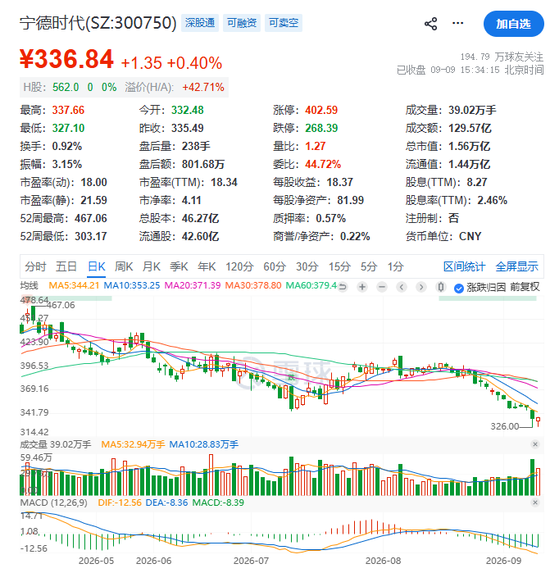Click the 加自选 add-to-watchlist button
Image resolution: width=550 pixels, height=573 pixels.
coord(513,24)
